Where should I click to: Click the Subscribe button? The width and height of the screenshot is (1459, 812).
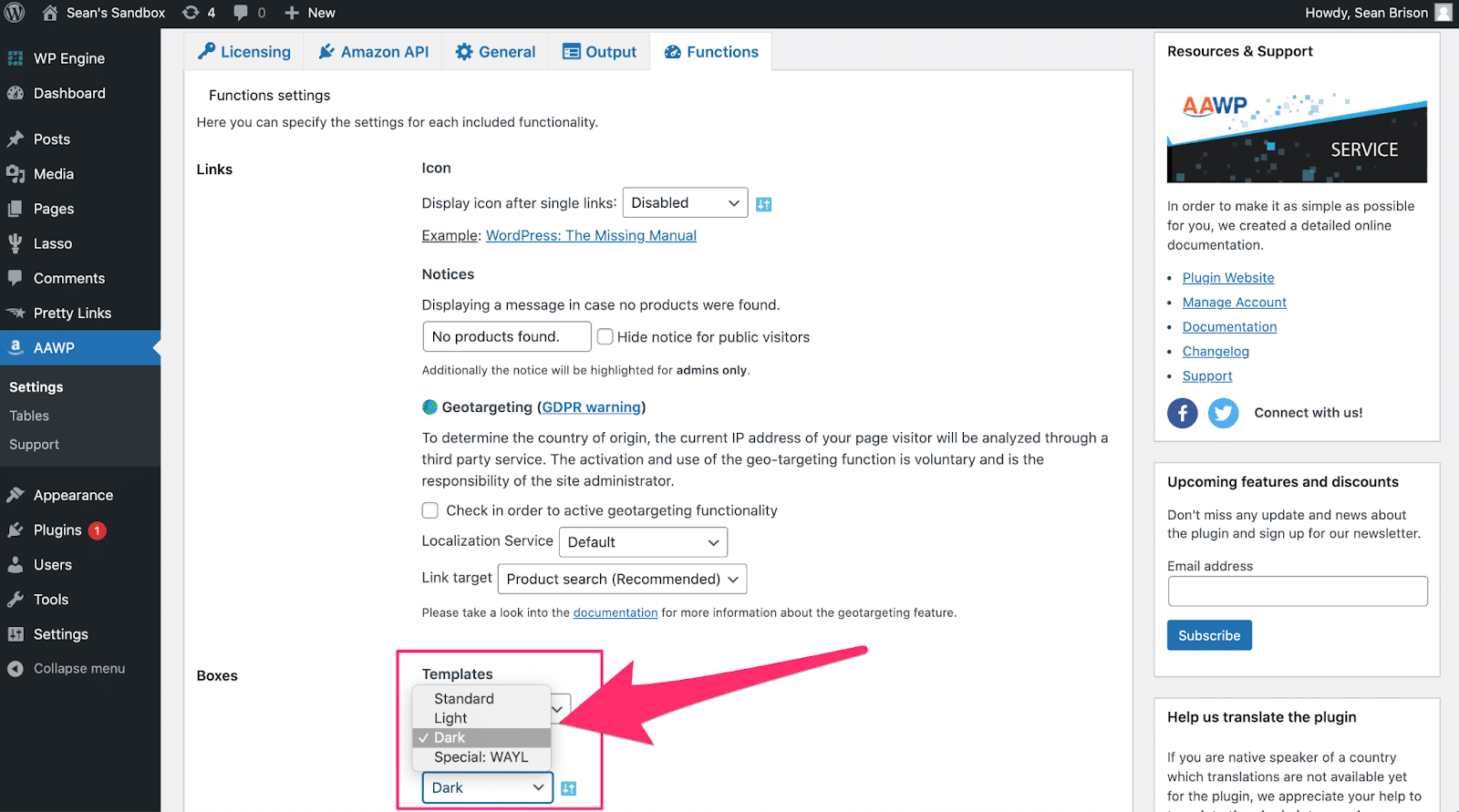click(x=1209, y=635)
